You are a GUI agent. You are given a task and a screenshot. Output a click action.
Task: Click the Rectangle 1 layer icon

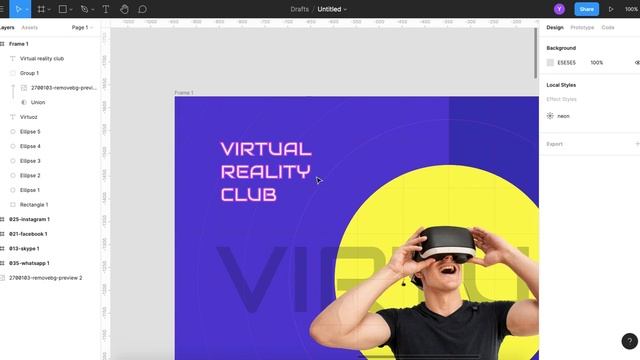tap(13, 204)
